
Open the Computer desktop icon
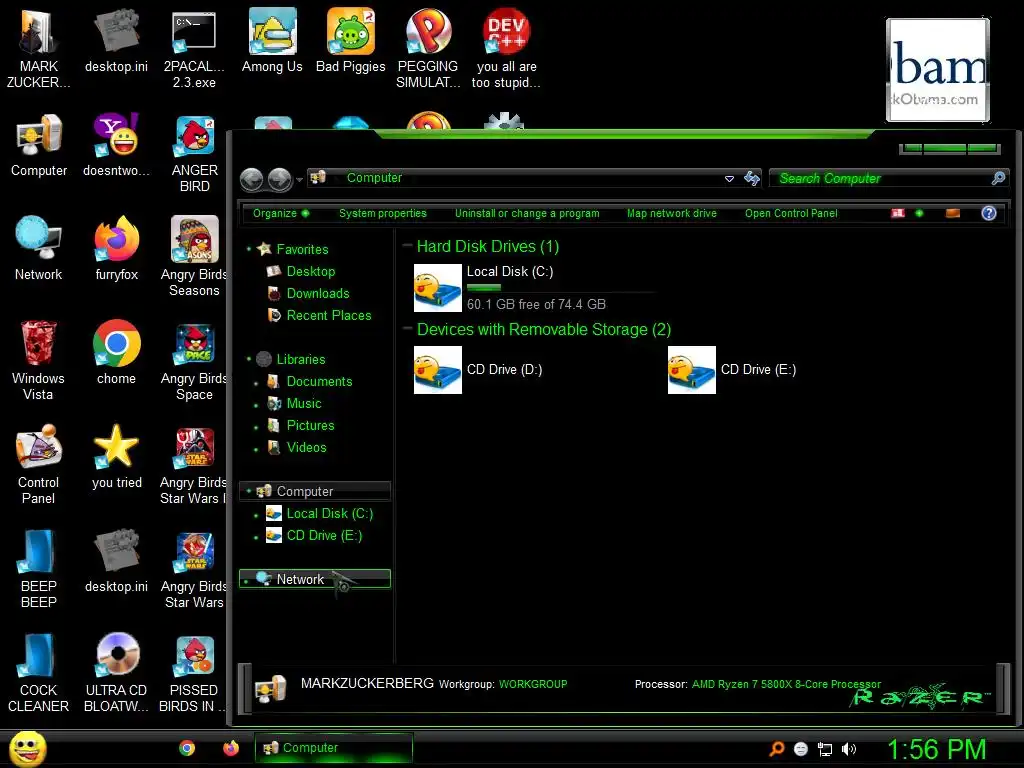click(39, 145)
